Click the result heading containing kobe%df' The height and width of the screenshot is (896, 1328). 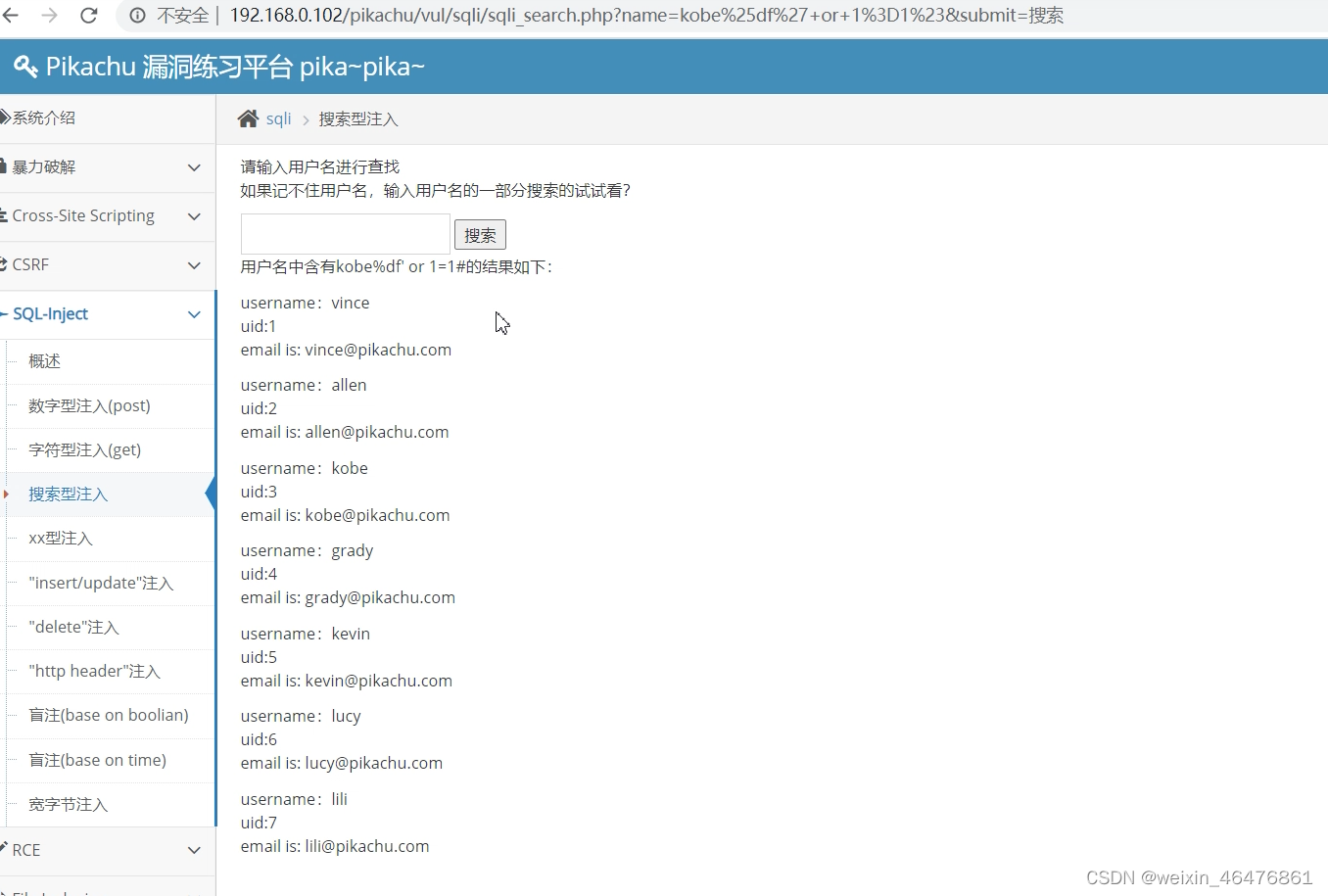(x=396, y=266)
